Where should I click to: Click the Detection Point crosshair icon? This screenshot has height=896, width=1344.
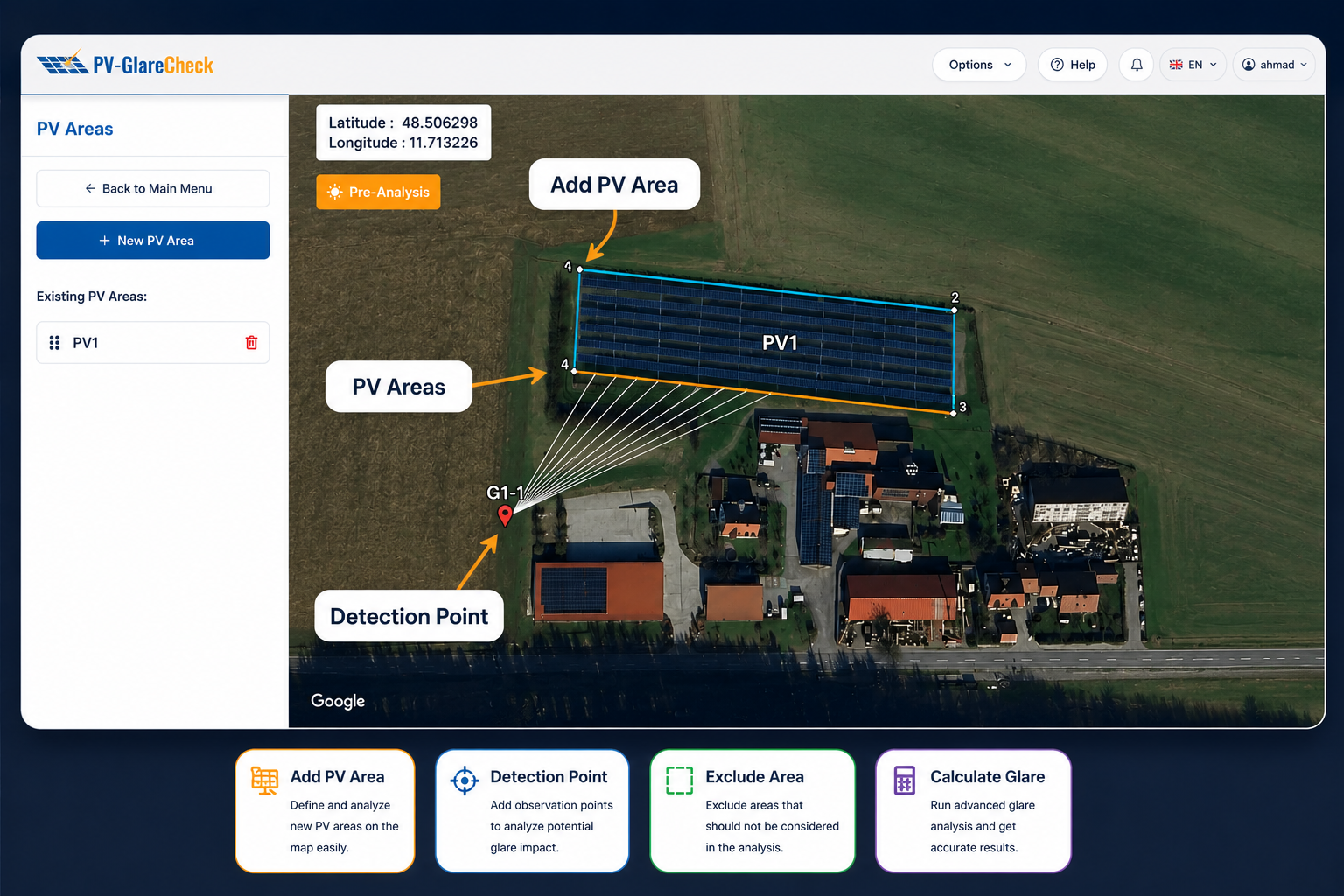[x=465, y=780]
